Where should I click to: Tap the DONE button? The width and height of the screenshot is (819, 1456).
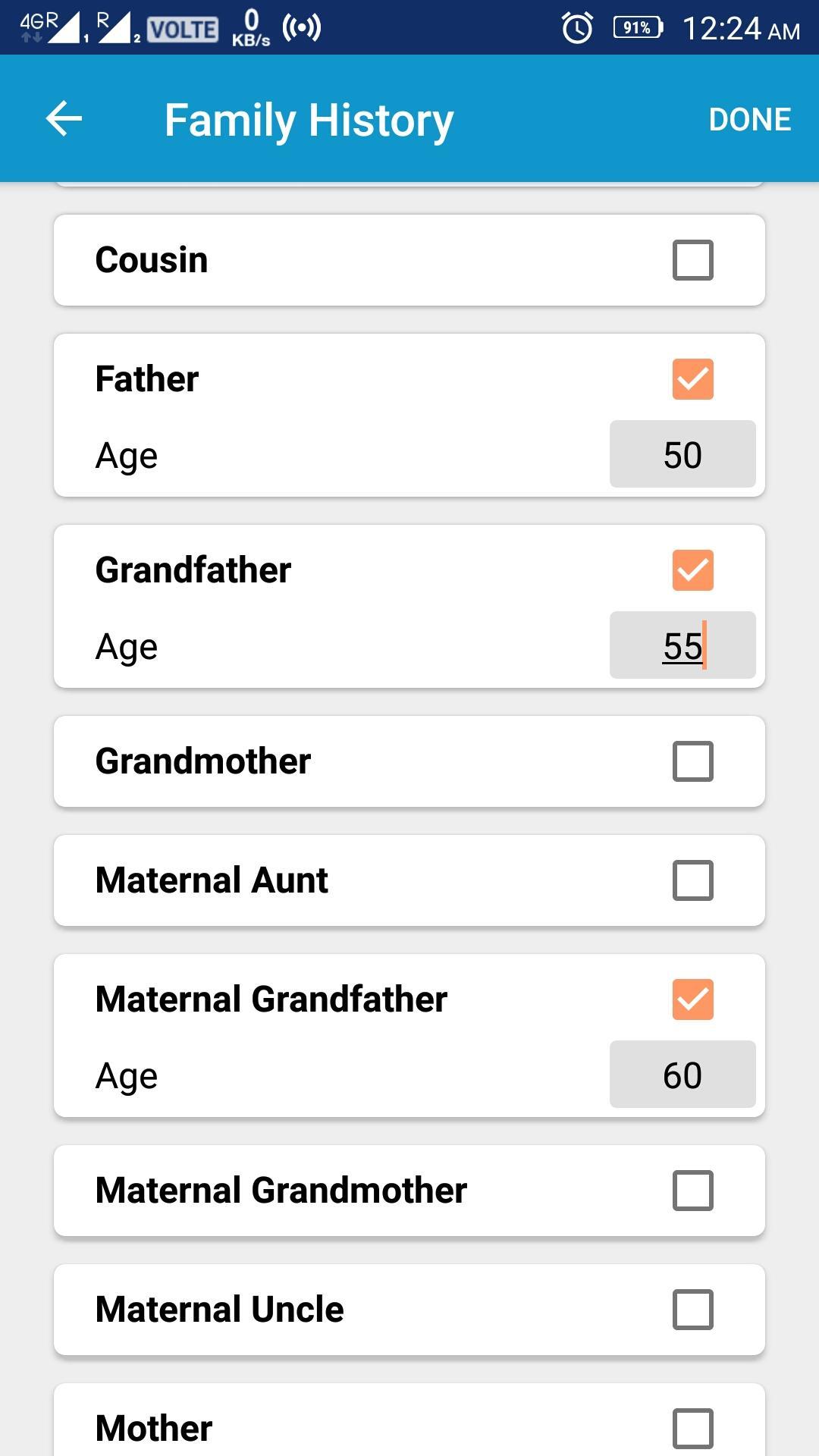(x=750, y=119)
